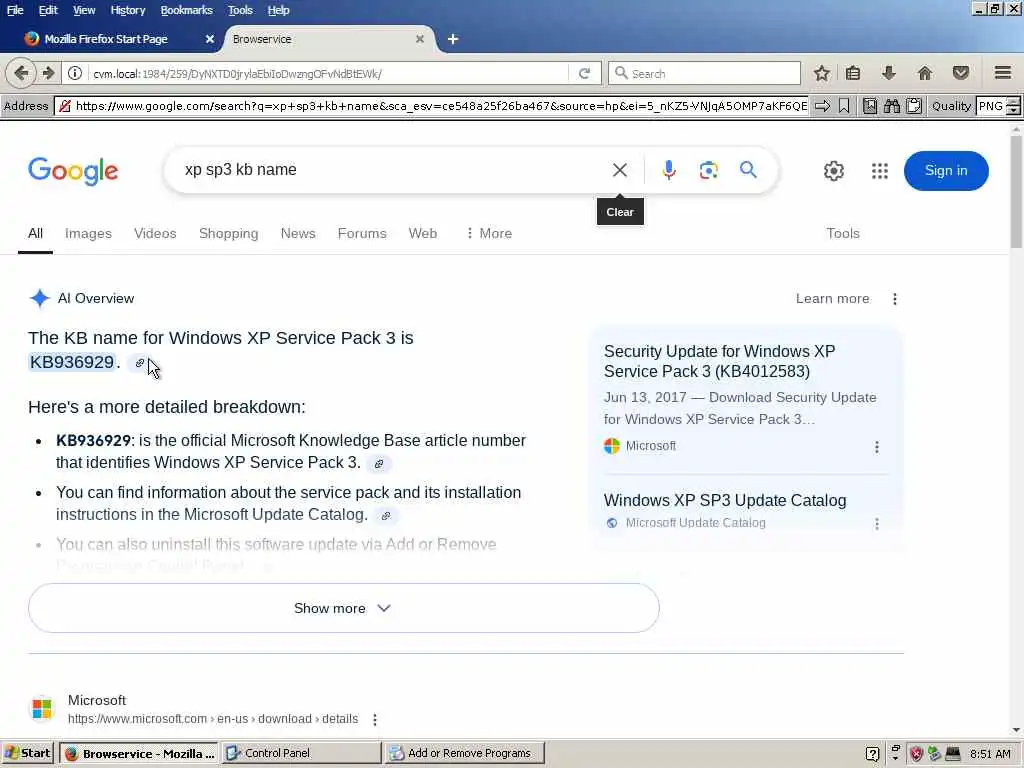Open Windows XP SP3 Update Catalog link

click(725, 500)
